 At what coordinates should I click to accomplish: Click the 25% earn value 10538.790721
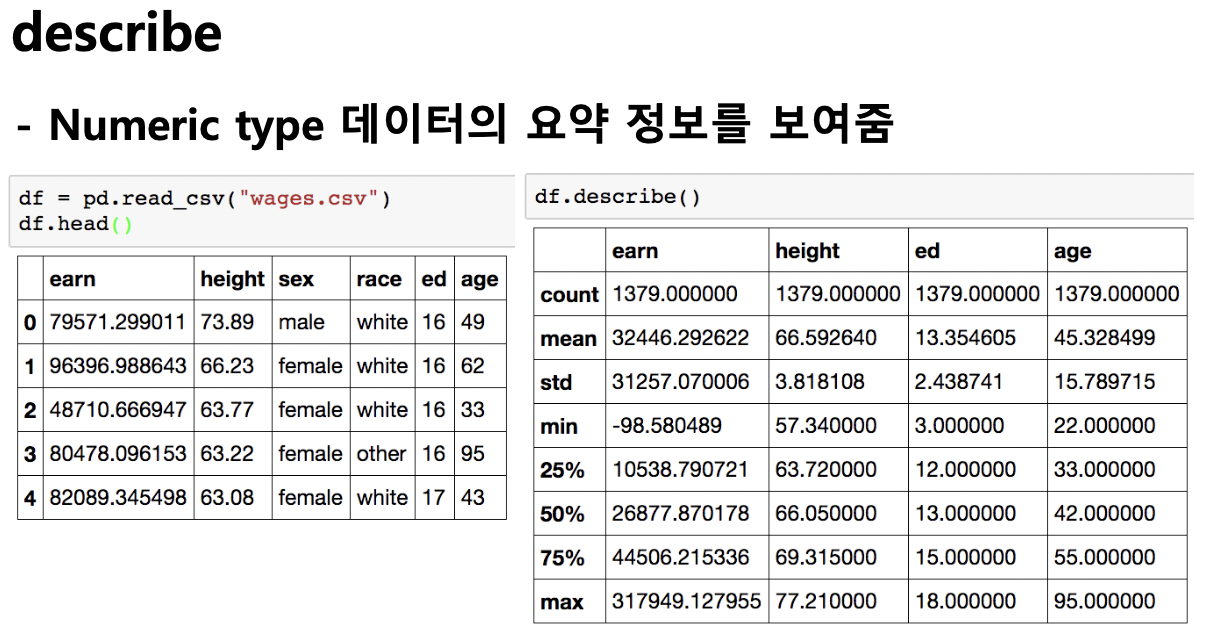coord(680,470)
